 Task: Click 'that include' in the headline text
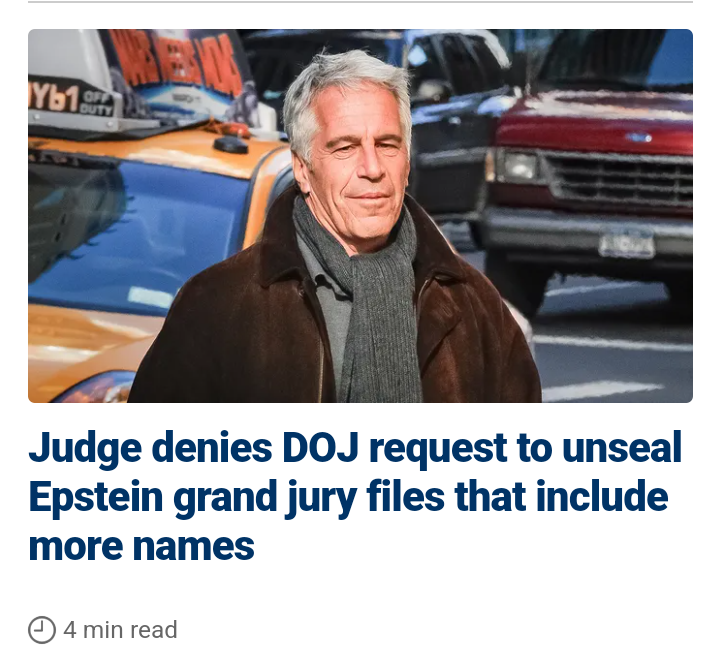(561, 496)
